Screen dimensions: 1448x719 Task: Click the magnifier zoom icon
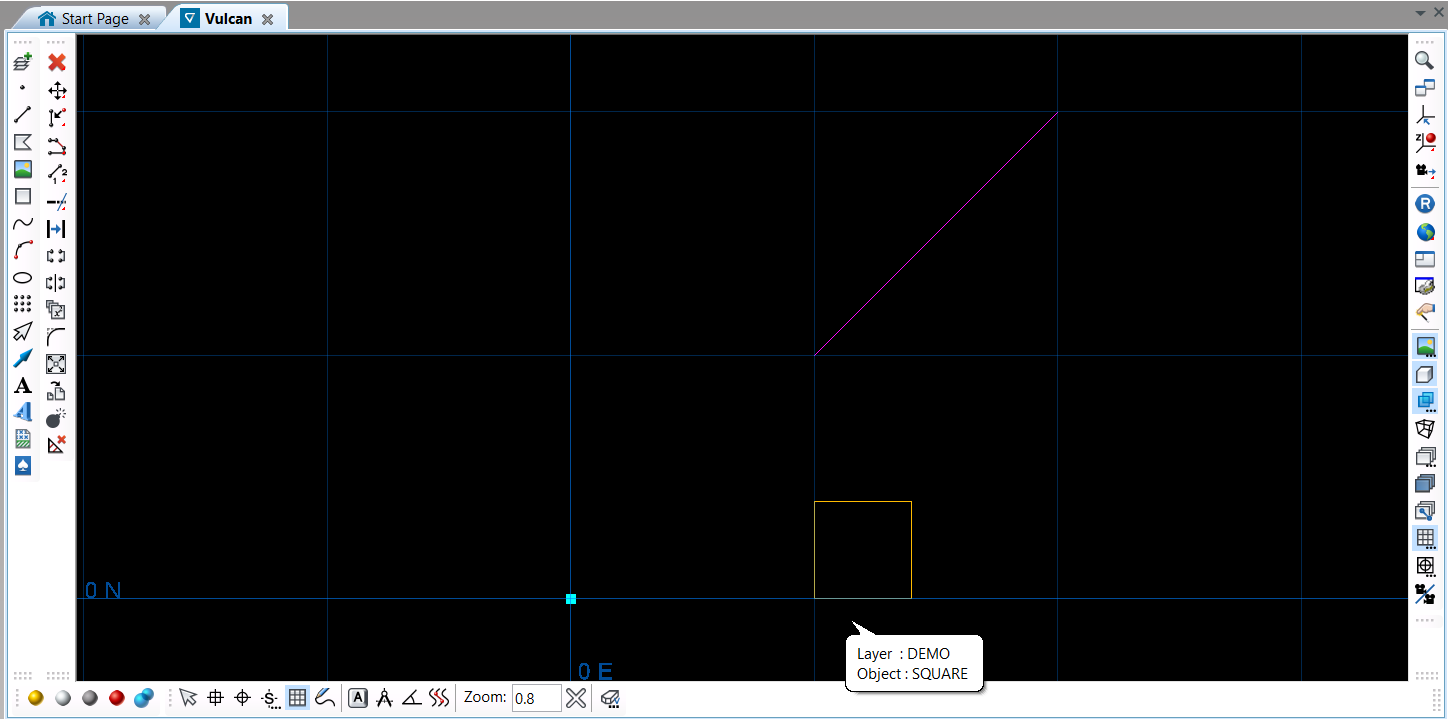click(x=1425, y=61)
